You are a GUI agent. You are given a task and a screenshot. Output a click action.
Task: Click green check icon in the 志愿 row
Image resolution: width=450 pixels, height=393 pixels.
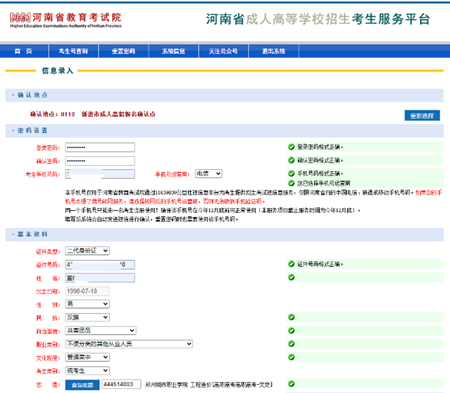(x=291, y=384)
